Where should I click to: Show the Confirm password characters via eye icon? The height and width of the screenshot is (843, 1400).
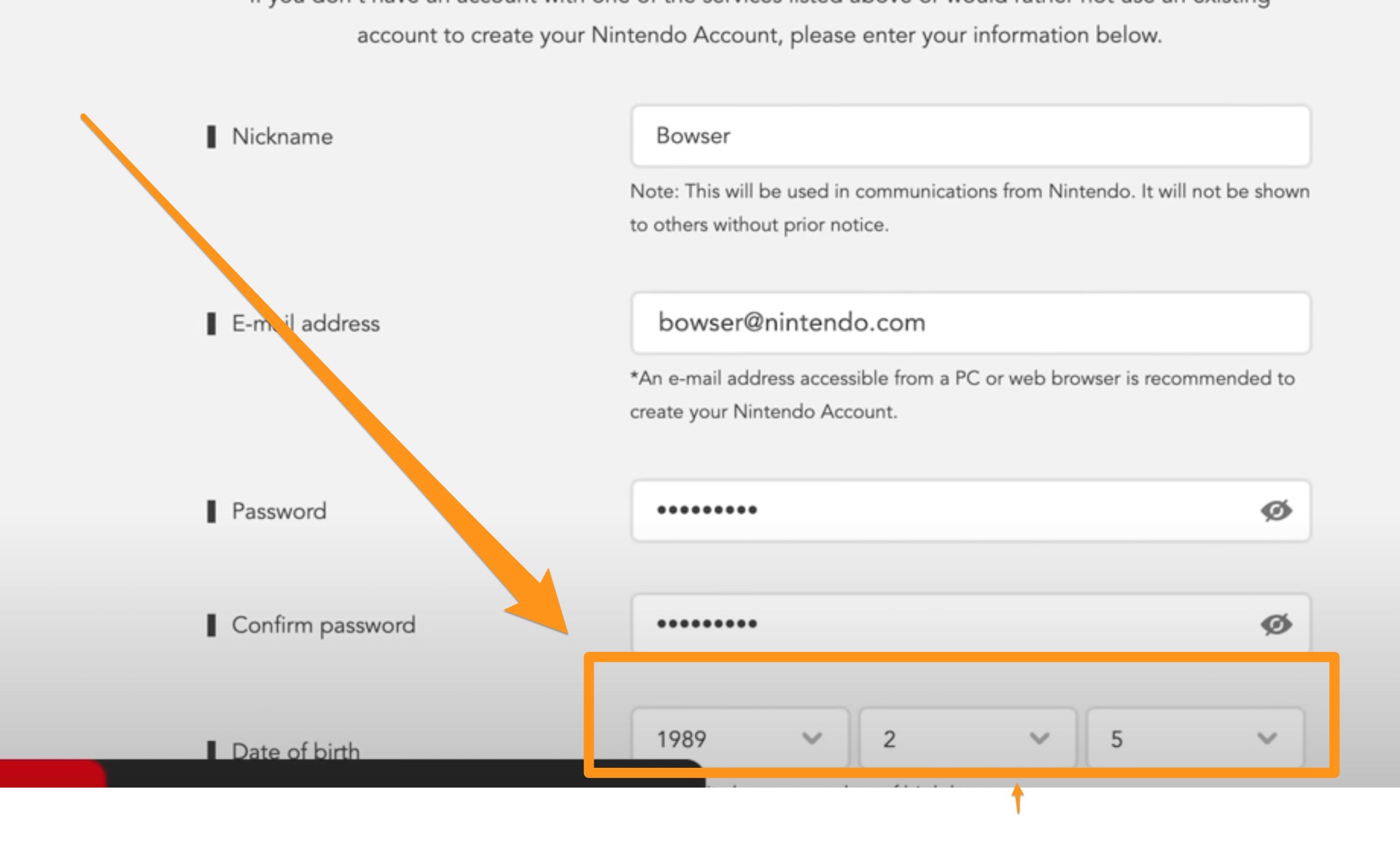click(x=1276, y=624)
